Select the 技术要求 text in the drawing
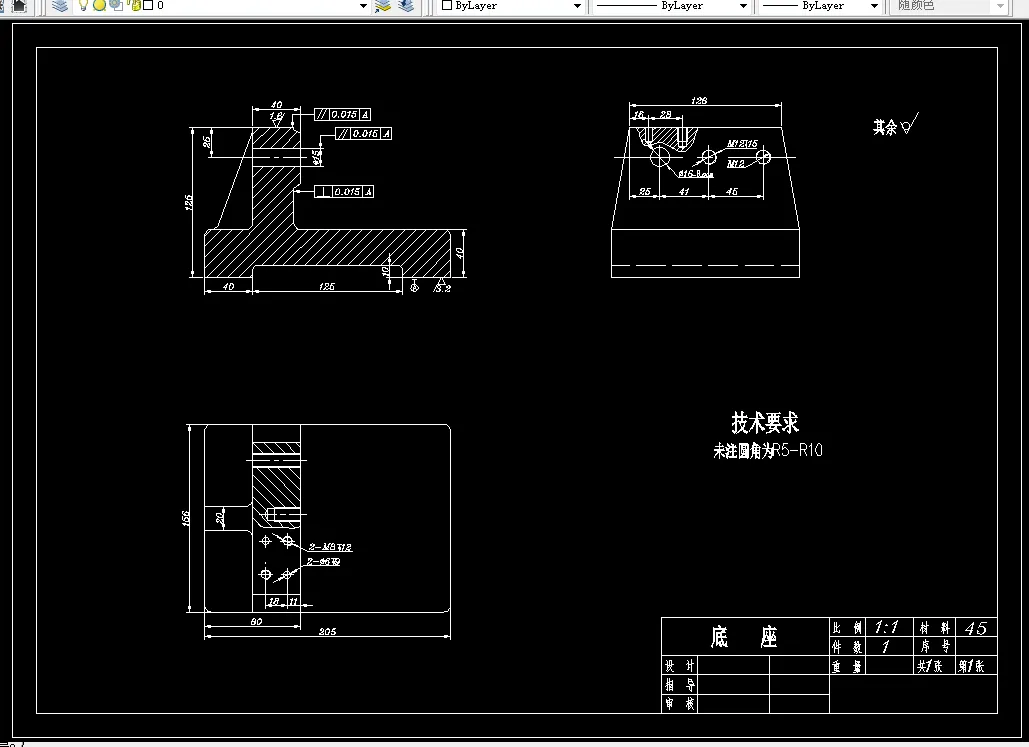 pyautogui.click(x=763, y=421)
